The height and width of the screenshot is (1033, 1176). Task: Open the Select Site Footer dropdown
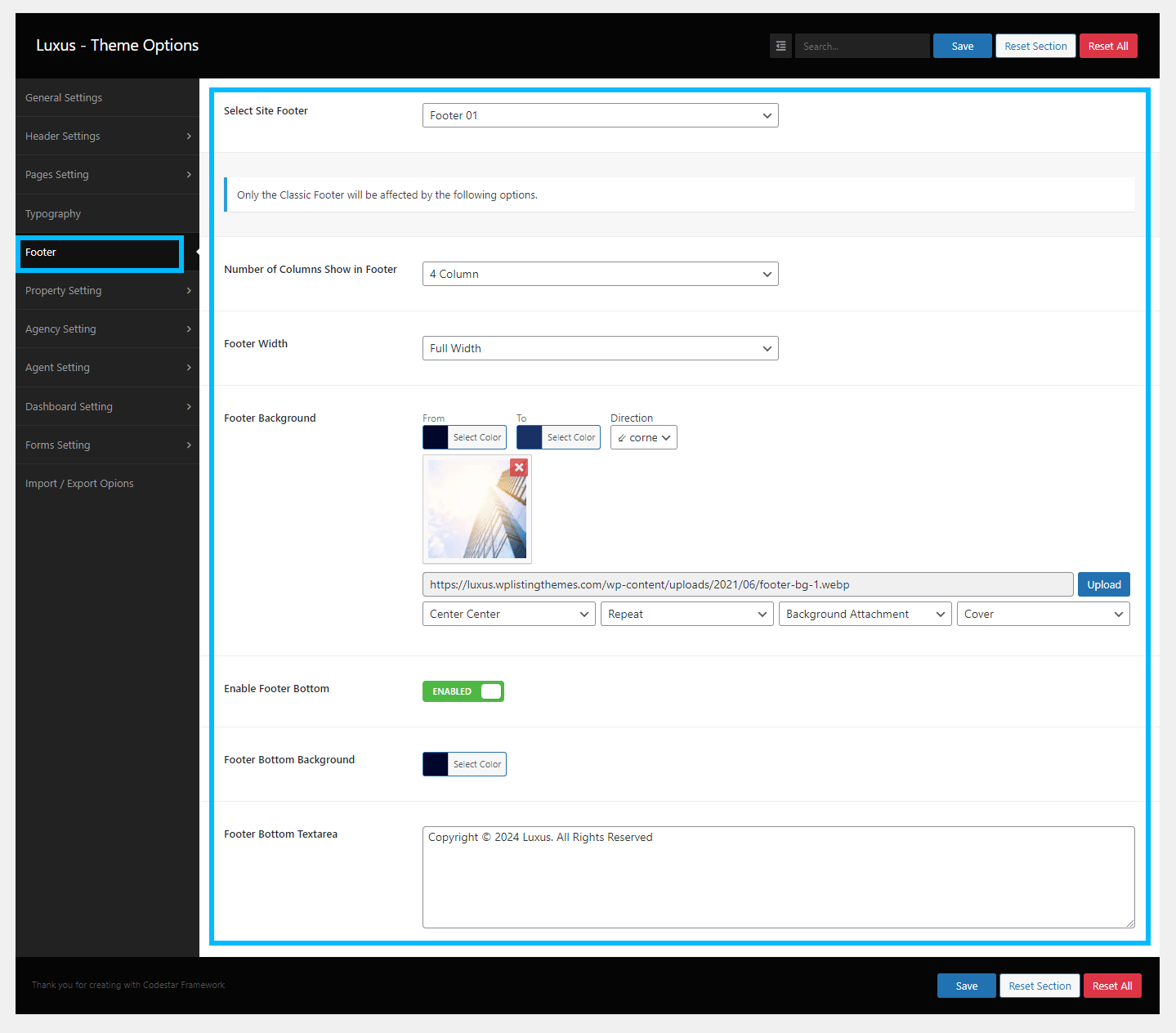point(600,115)
